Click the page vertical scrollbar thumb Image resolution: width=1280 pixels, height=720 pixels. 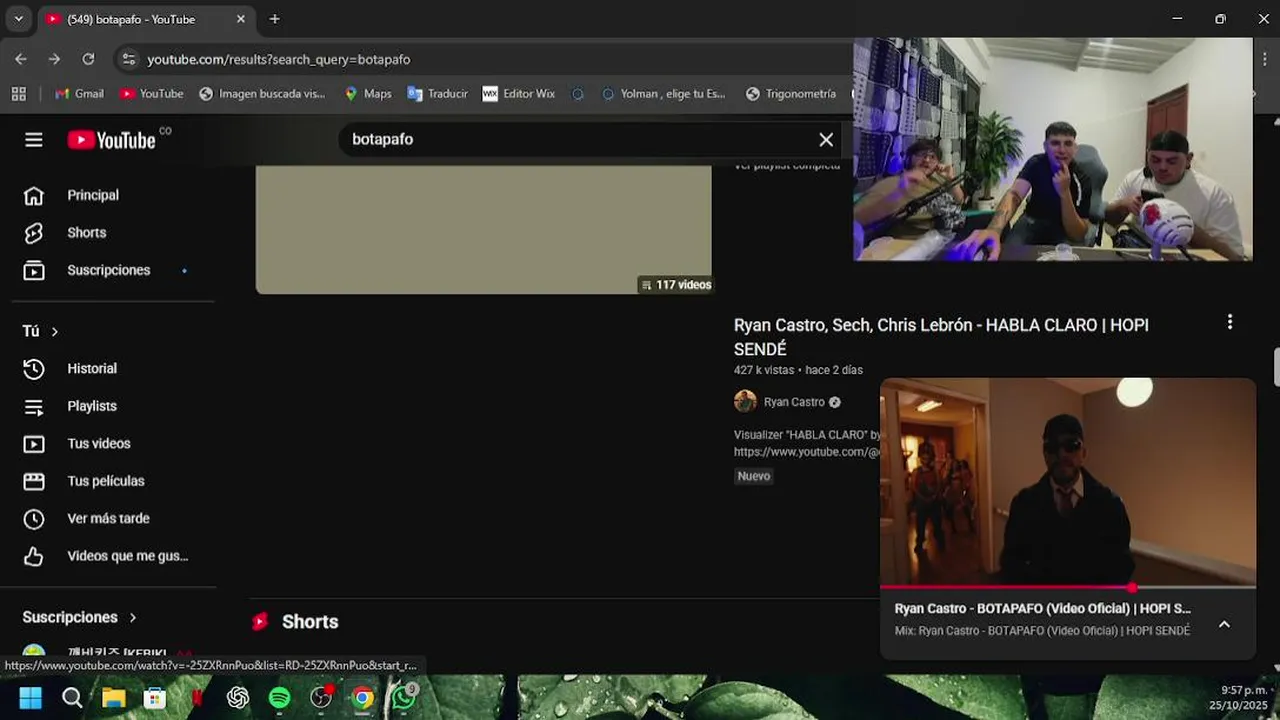point(1276,366)
